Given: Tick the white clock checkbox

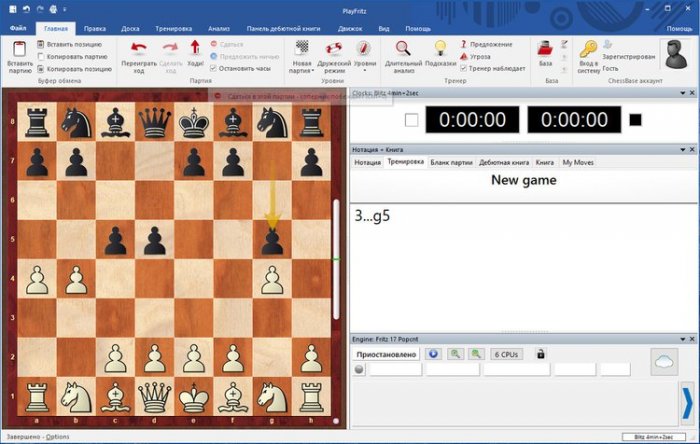Looking at the screenshot, I should click(x=410, y=120).
